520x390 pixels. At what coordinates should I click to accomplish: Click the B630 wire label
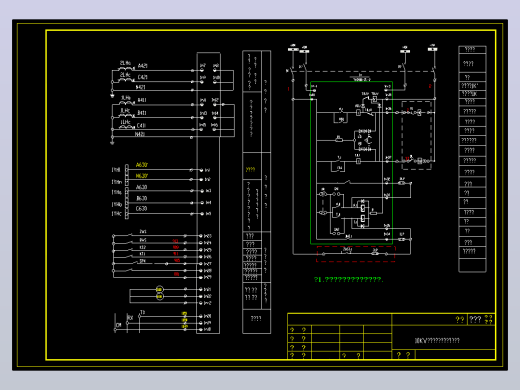tap(141, 198)
